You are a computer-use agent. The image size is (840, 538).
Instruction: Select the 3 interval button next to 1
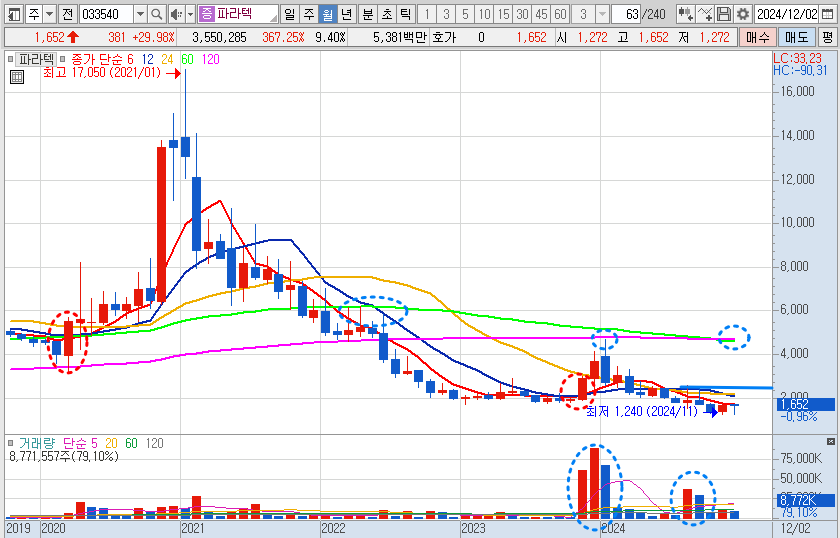[446, 14]
